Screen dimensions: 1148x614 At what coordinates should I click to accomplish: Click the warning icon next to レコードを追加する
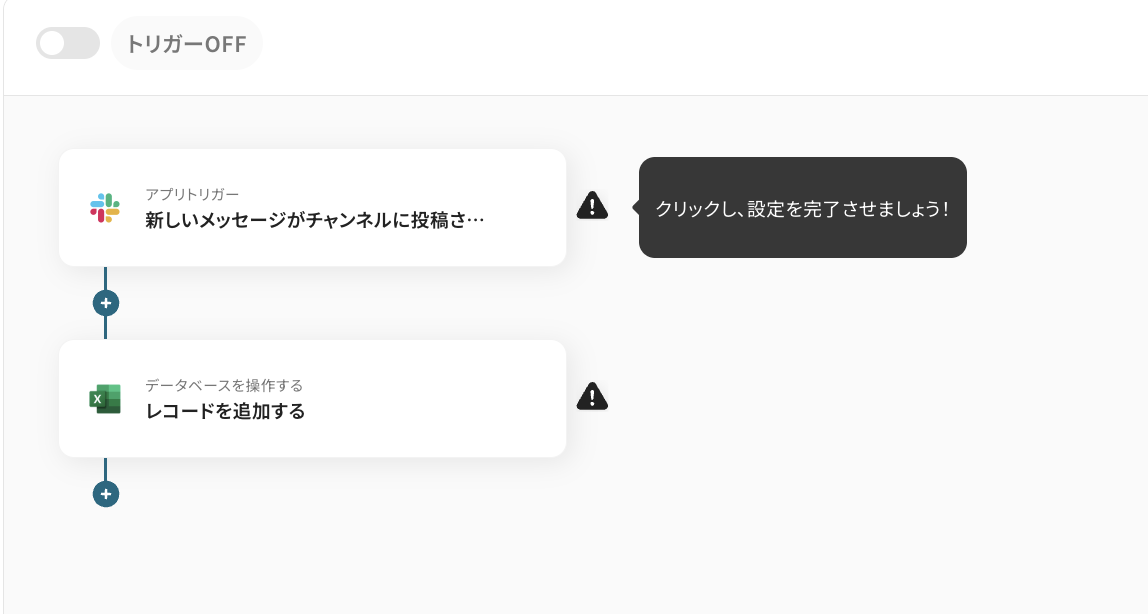point(592,396)
